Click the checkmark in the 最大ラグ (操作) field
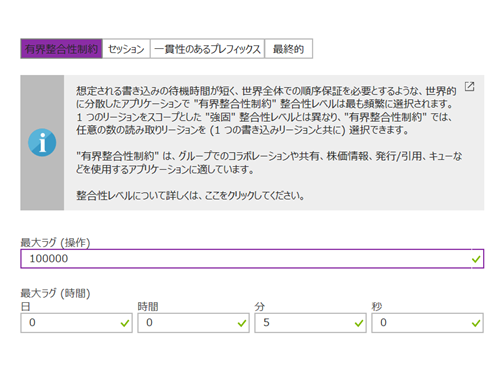The width and height of the screenshot is (500, 380). (x=476, y=259)
